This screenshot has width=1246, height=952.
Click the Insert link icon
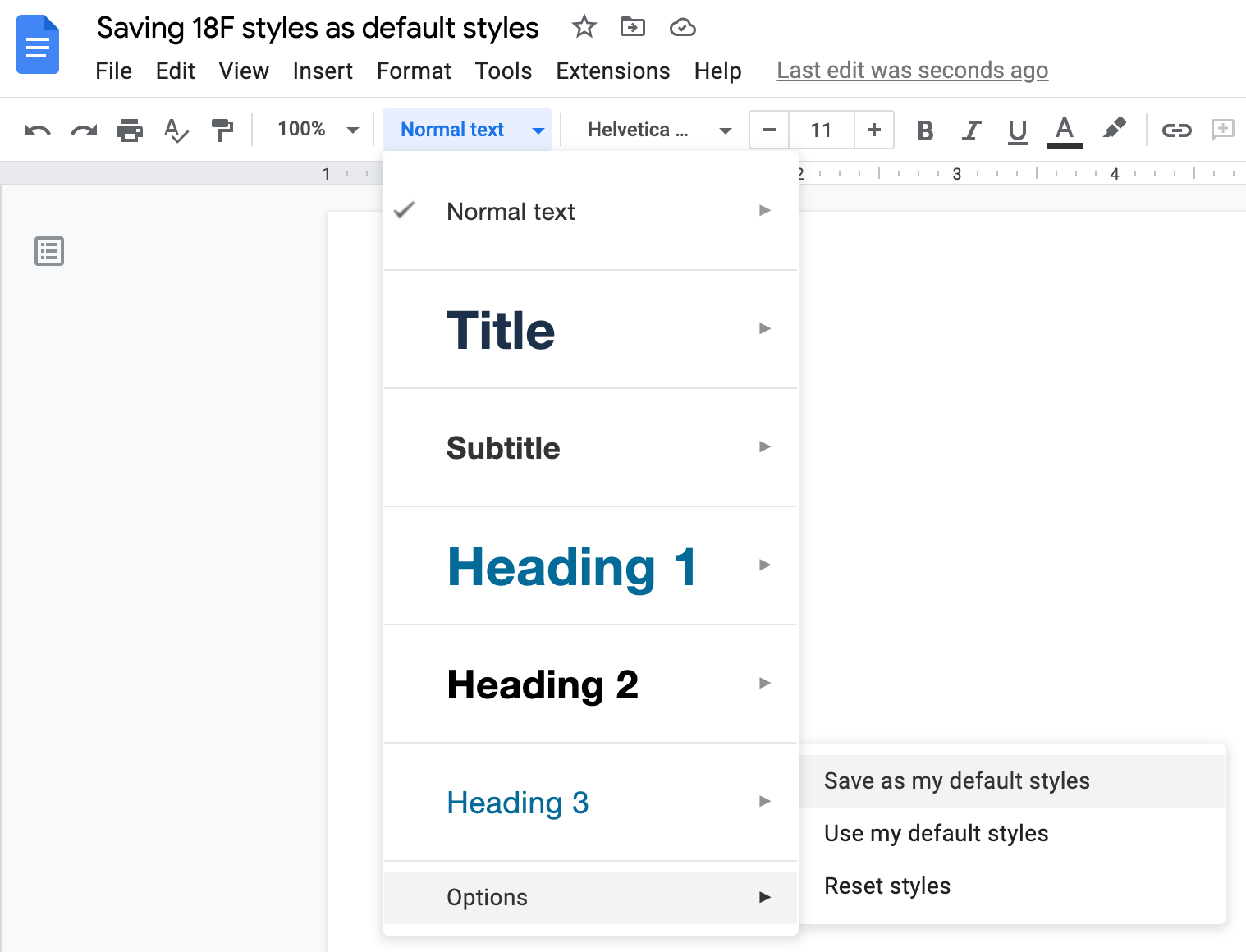coord(1177,130)
